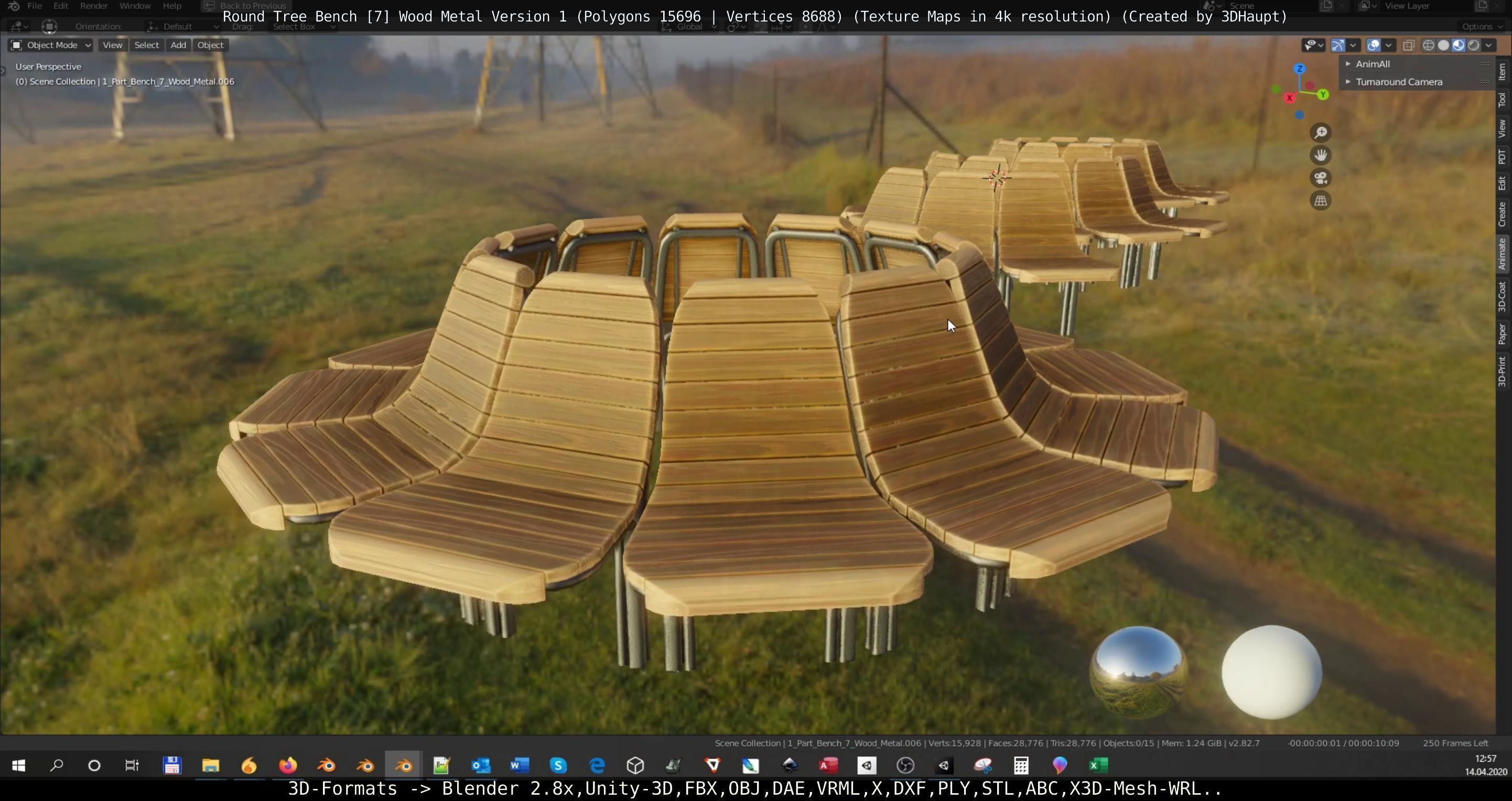
Task: Click the green Y axis gizmo
Action: [x=1323, y=94]
